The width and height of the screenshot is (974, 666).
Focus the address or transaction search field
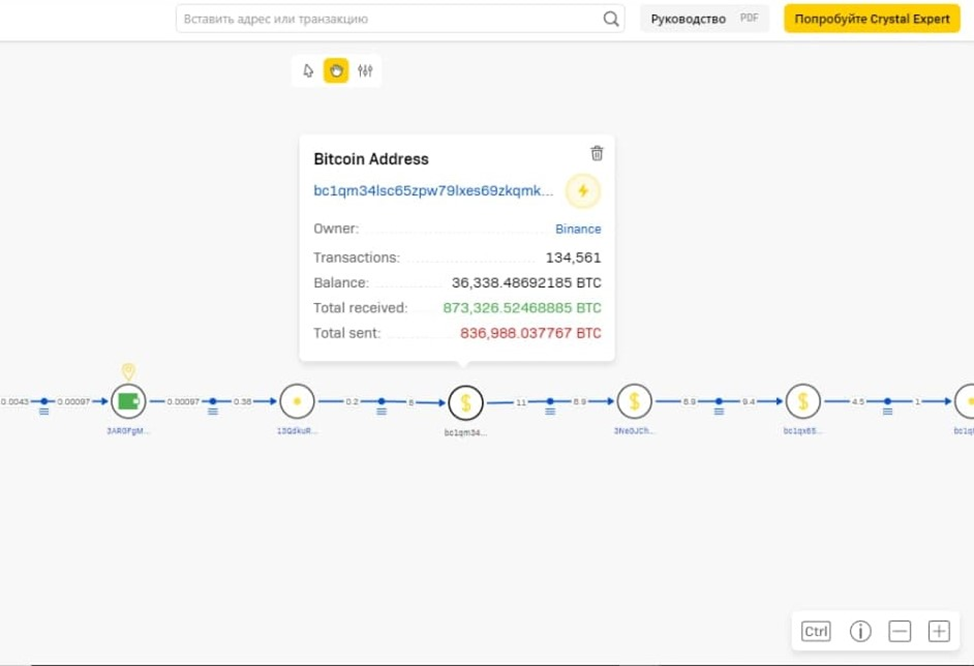400,19
